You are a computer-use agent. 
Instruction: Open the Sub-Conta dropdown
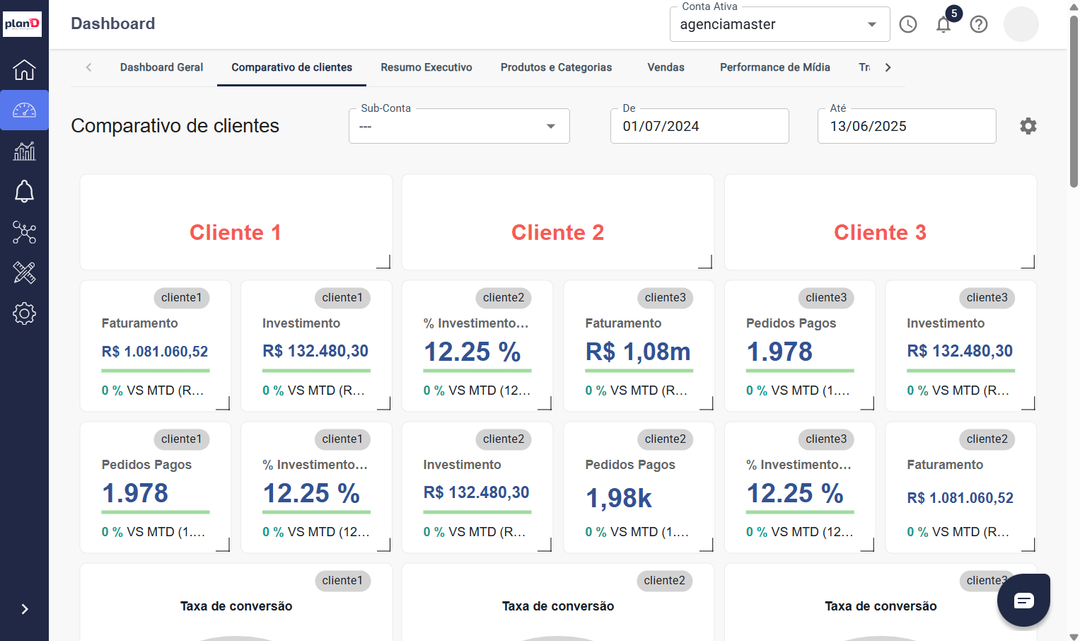click(459, 126)
